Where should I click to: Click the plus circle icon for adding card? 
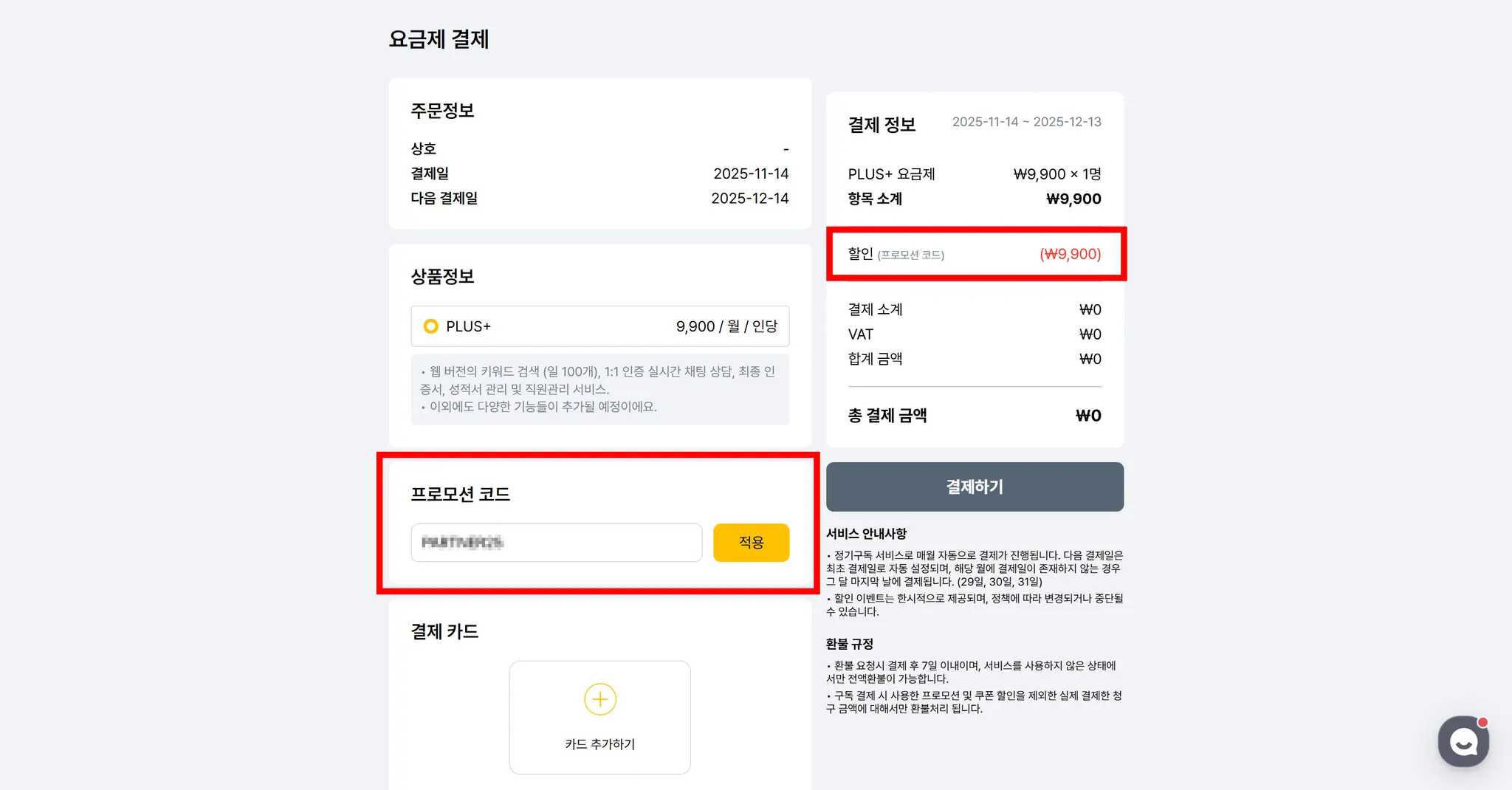point(599,699)
